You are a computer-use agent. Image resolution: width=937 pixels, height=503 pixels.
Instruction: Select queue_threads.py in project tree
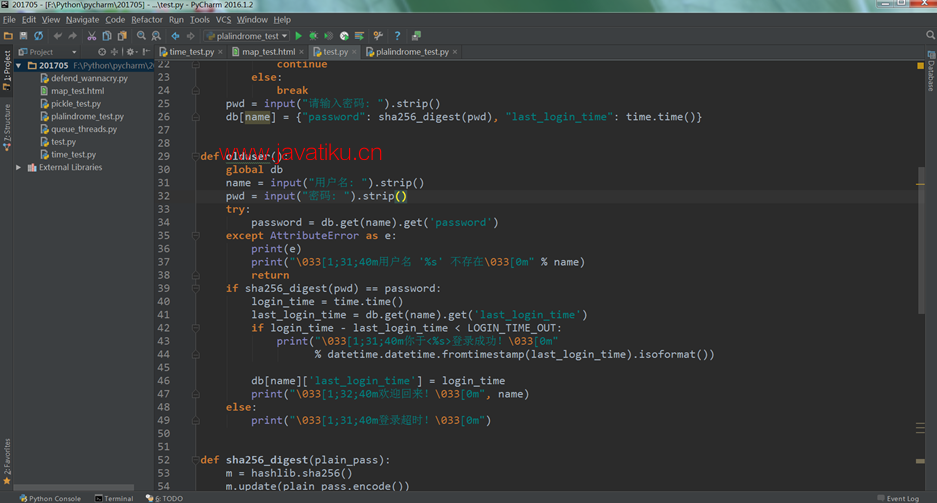(84, 129)
